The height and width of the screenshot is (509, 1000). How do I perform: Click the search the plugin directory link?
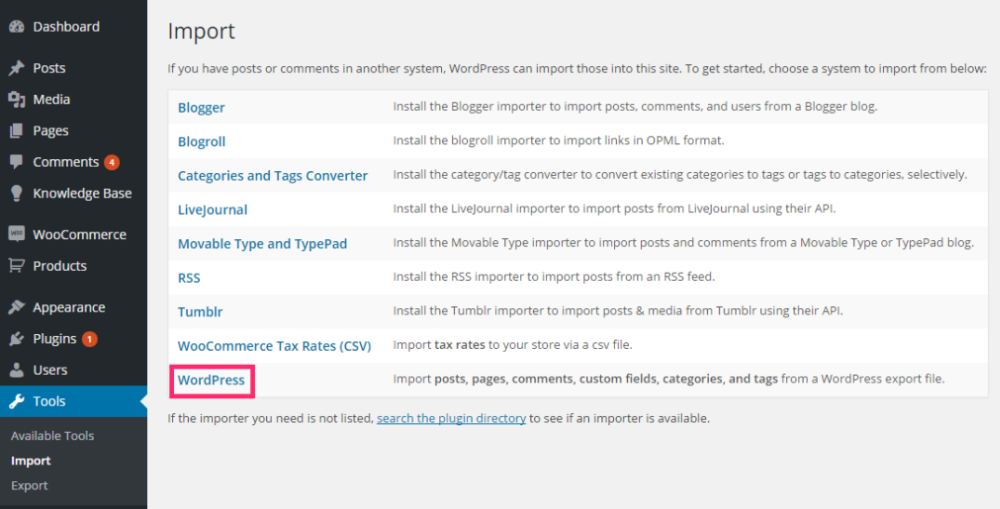451,418
